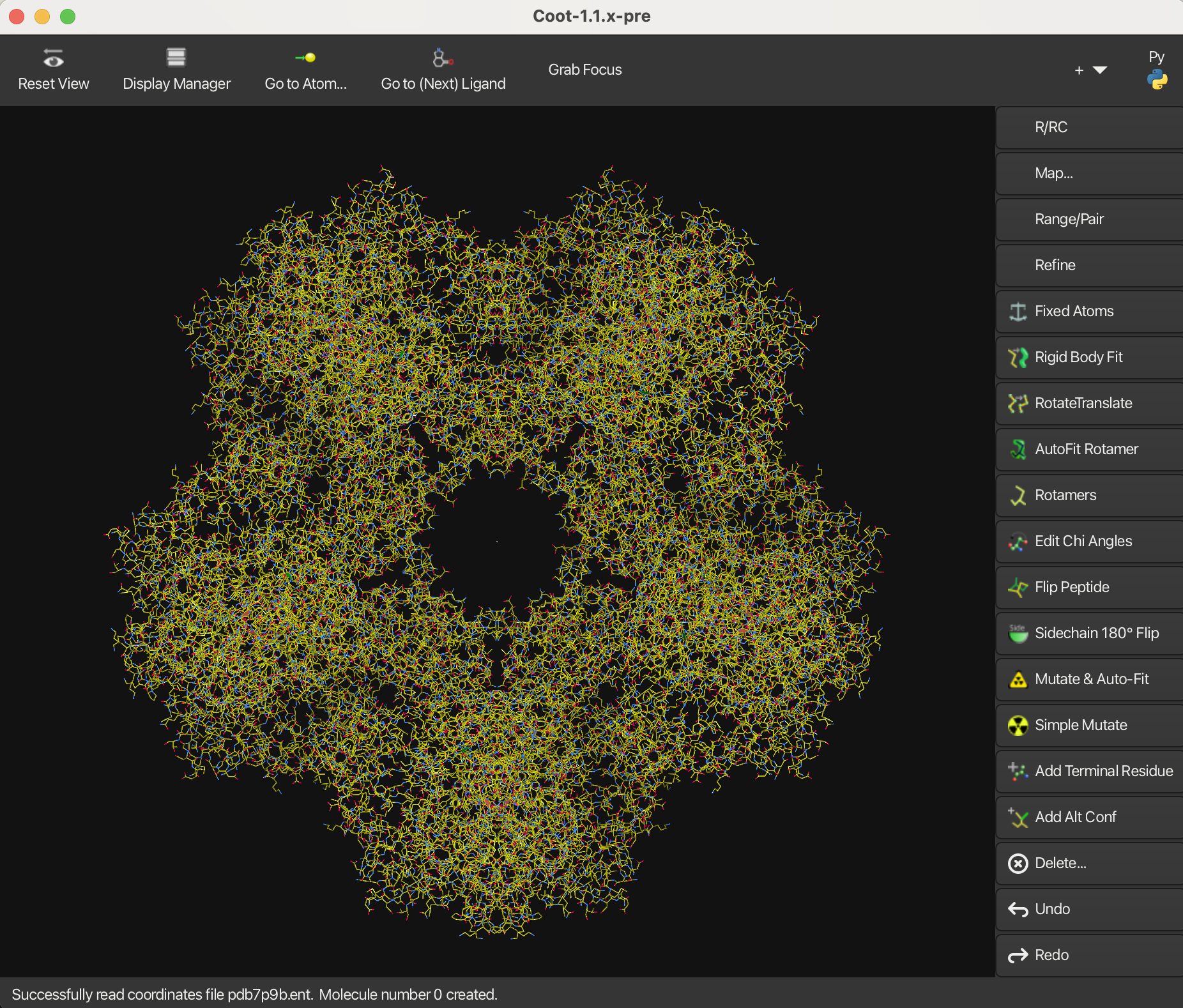
Task: Jump to the next ligand
Action: tap(443, 70)
